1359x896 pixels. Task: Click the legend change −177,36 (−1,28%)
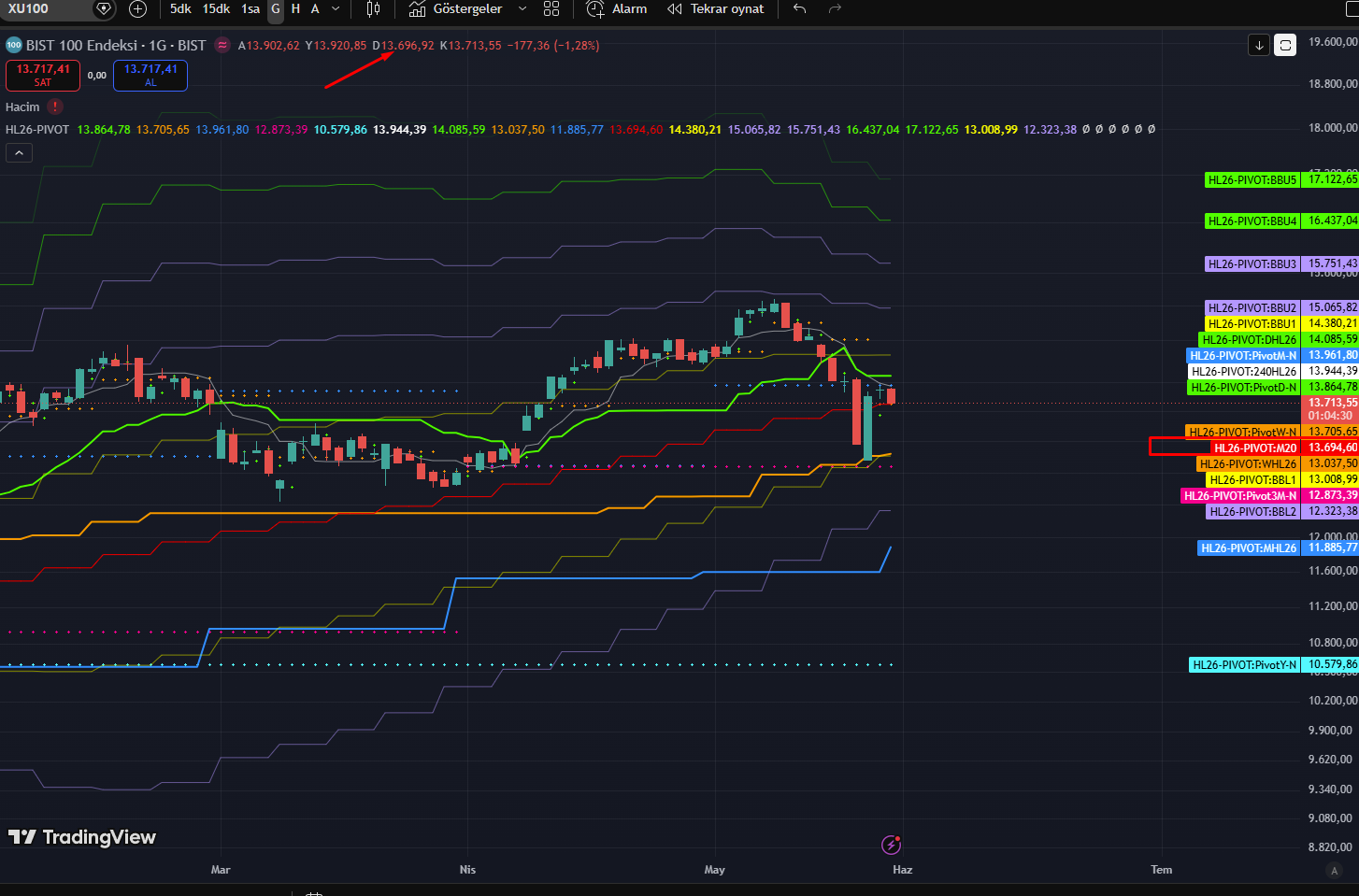(553, 45)
